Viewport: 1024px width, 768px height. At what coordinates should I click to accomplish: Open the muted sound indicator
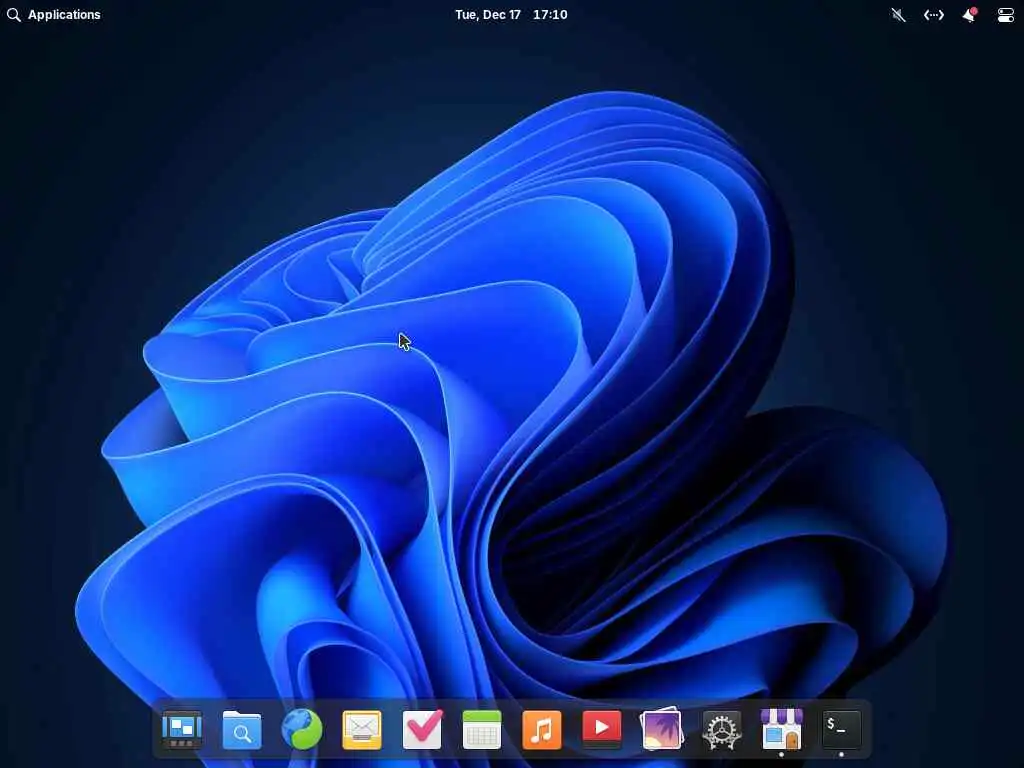point(899,14)
